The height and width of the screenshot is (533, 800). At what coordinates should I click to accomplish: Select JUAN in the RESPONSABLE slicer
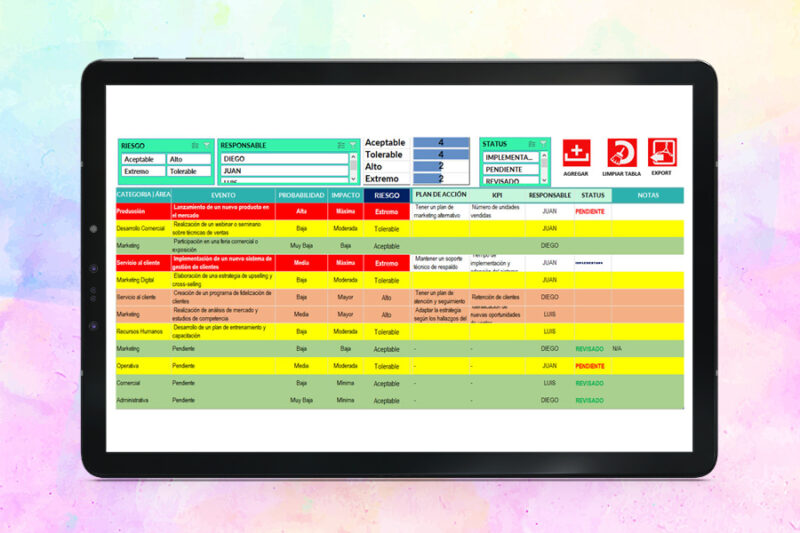pos(285,171)
